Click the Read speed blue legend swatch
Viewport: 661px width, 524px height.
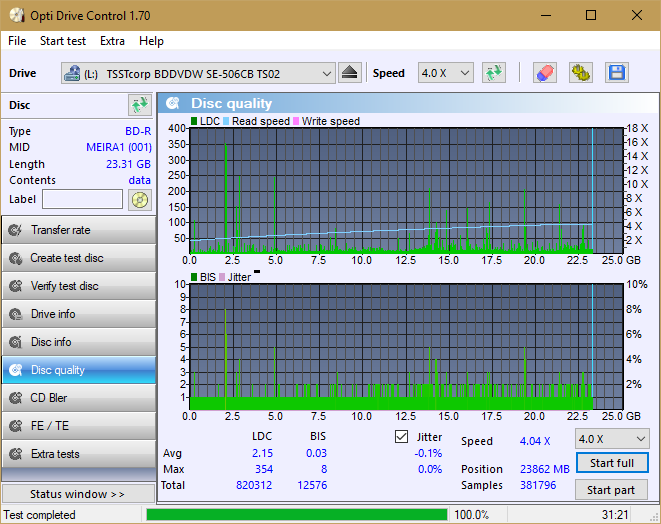click(226, 121)
